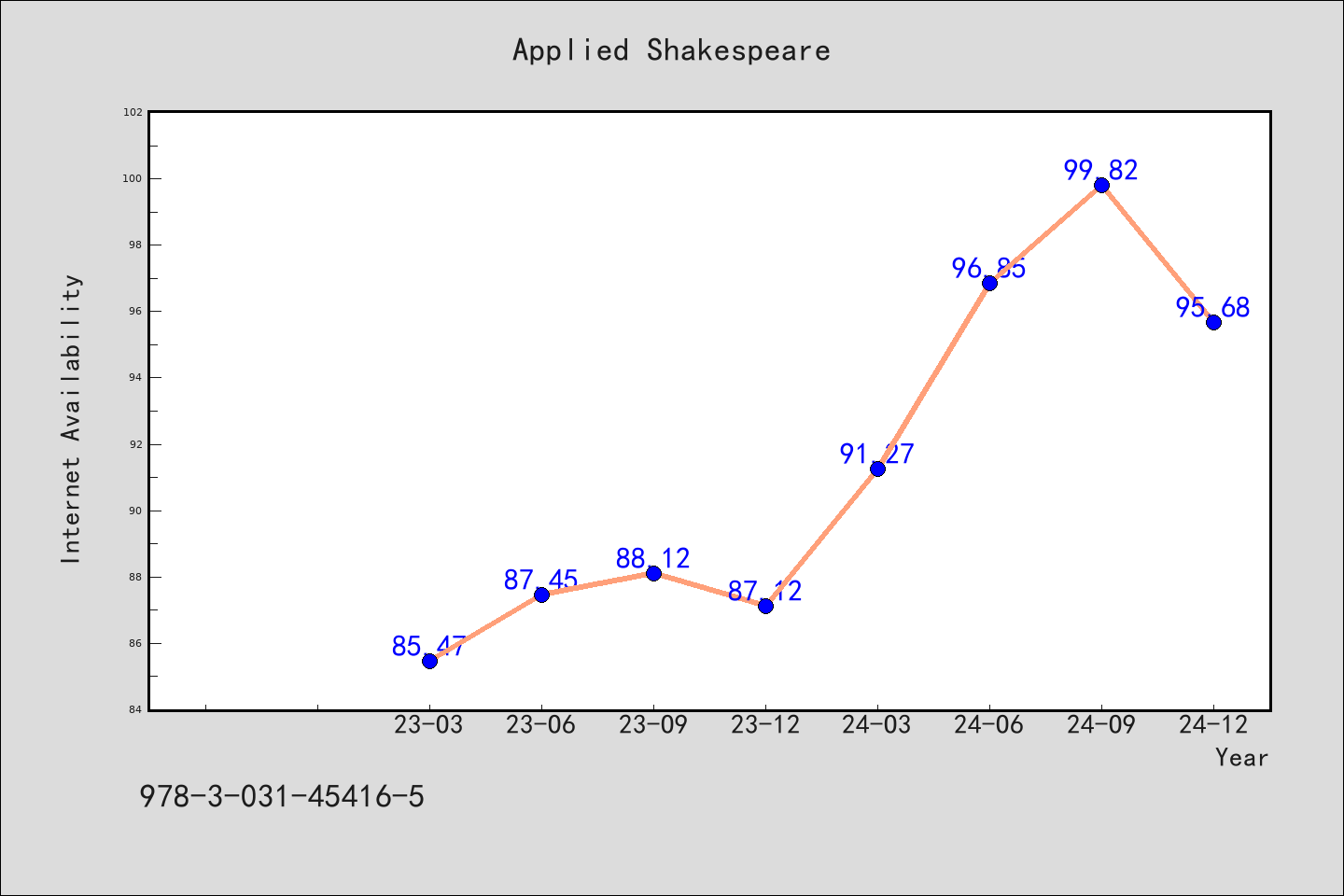1344x896 pixels.
Task: Select the last point labeled 95.68
Action: coord(1213,322)
